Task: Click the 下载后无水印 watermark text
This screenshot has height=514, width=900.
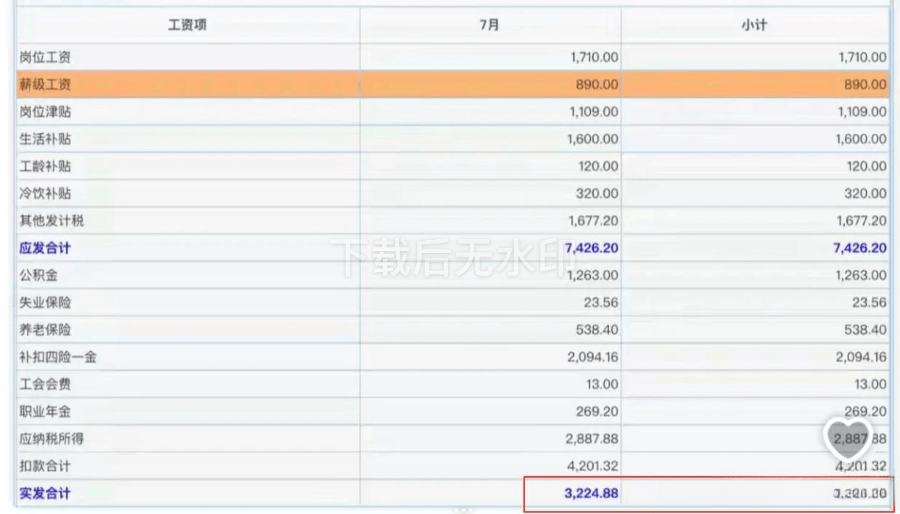Action: (x=455, y=258)
